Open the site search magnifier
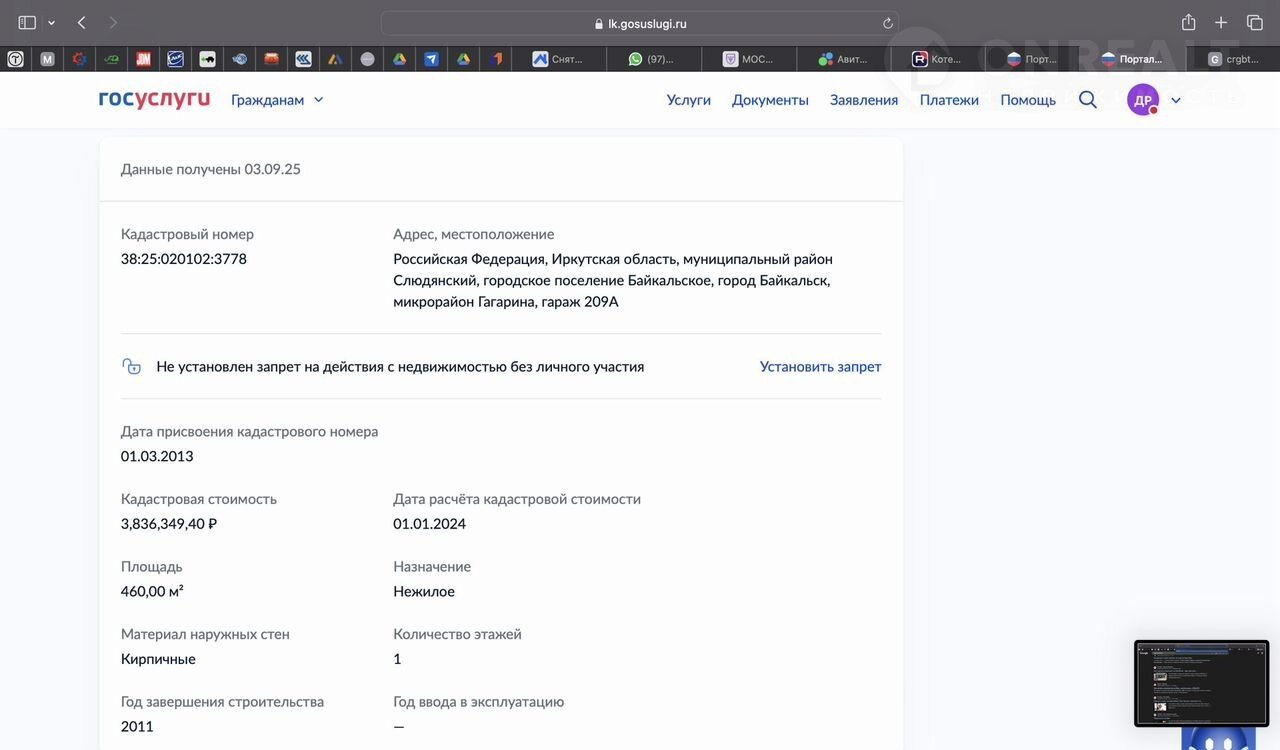Image resolution: width=1280 pixels, height=750 pixels. (x=1088, y=99)
